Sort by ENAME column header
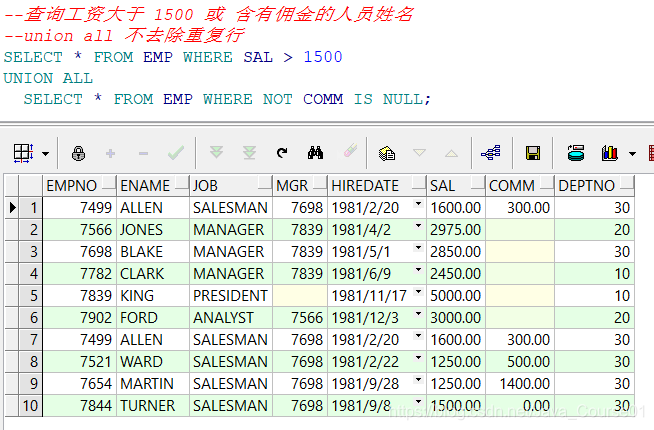The height and width of the screenshot is (430, 654). (x=153, y=186)
